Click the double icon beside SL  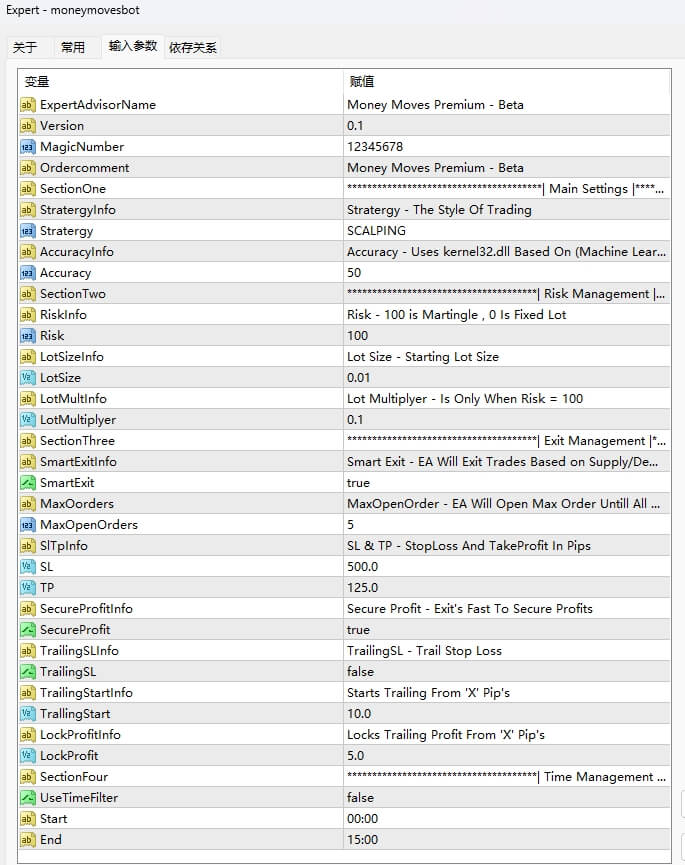tap(28, 567)
